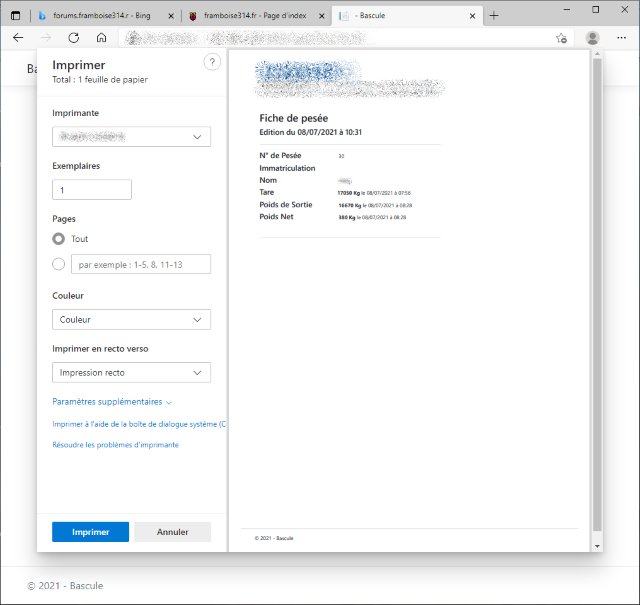Click the Imprimer button
640x605 pixels.
[x=90, y=532]
